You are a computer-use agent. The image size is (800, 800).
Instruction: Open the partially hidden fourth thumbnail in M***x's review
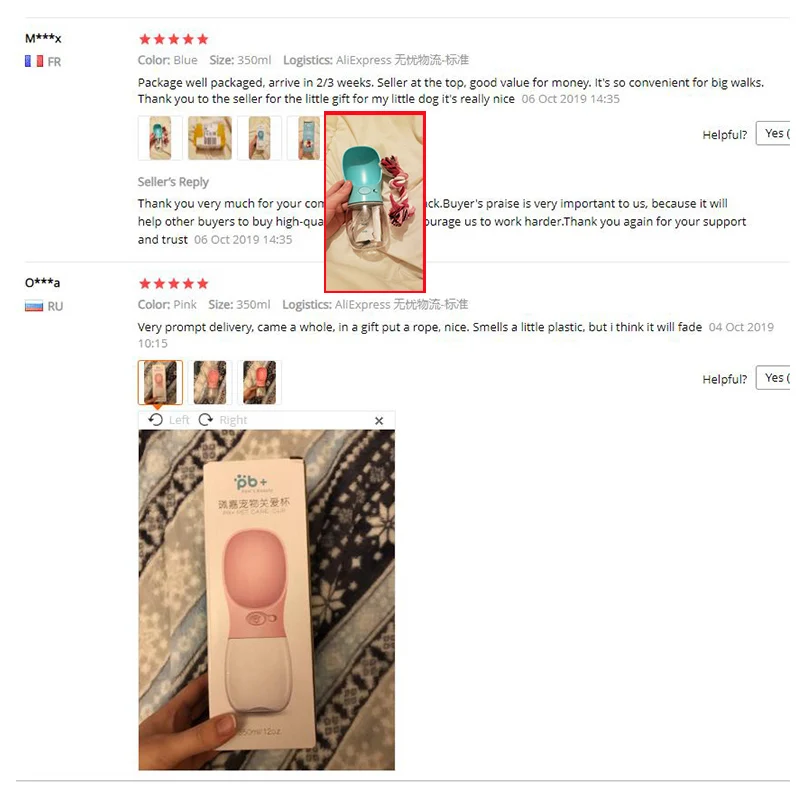pyautogui.click(x=305, y=138)
